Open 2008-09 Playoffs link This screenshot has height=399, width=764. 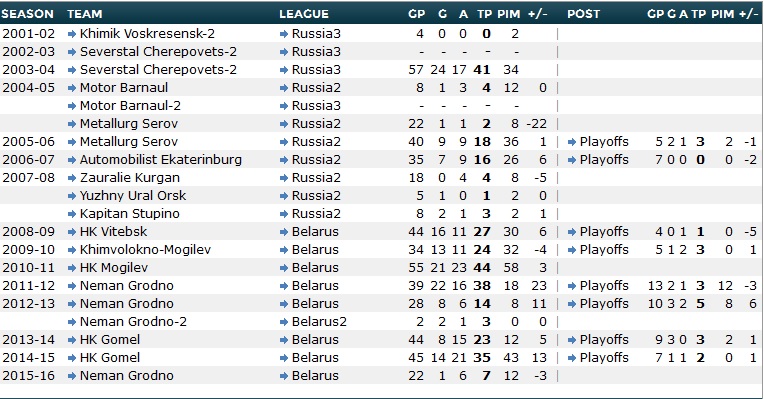coord(604,232)
